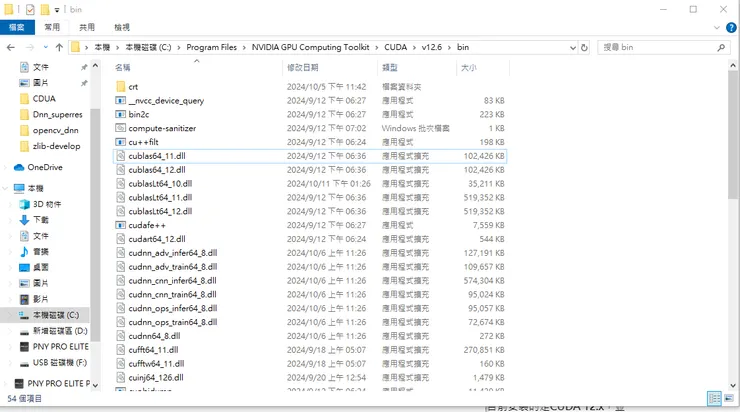
Task: Open the File (檔案) menu tab
Action: coord(17,27)
